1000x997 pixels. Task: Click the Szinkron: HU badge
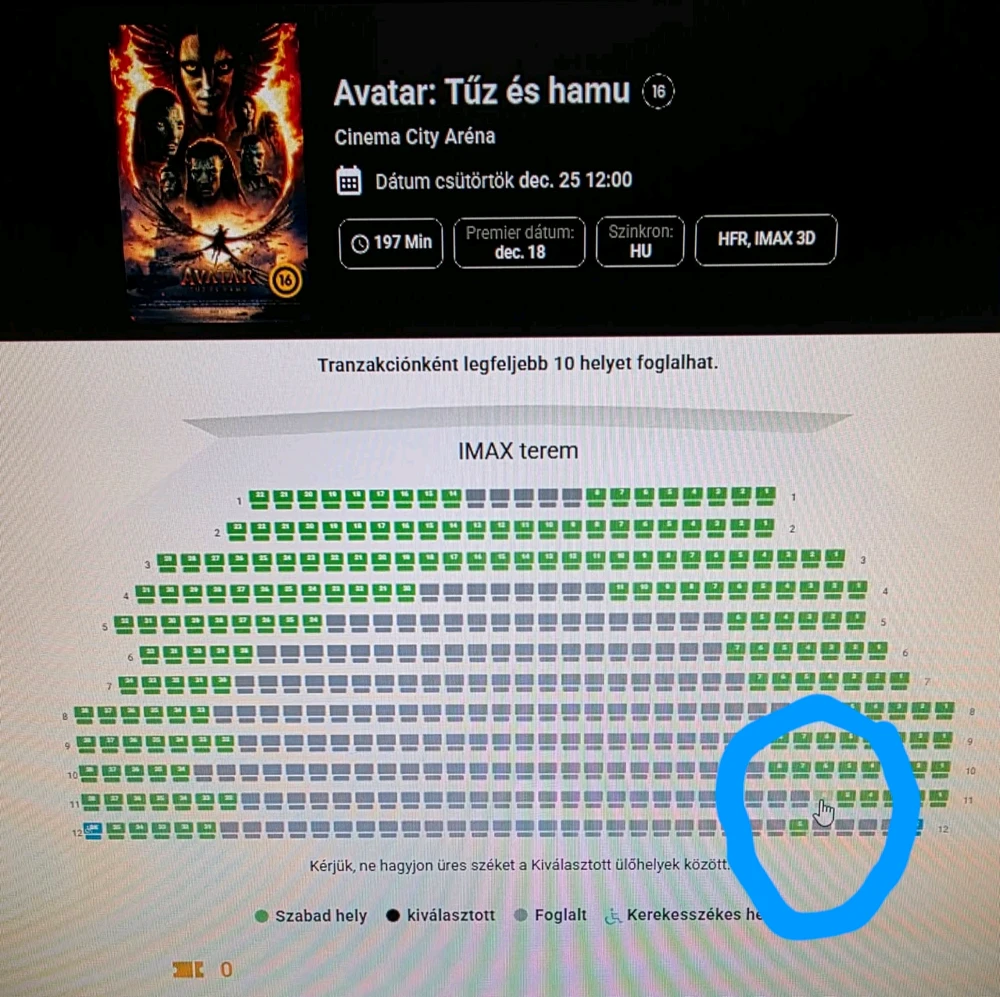[x=640, y=241]
